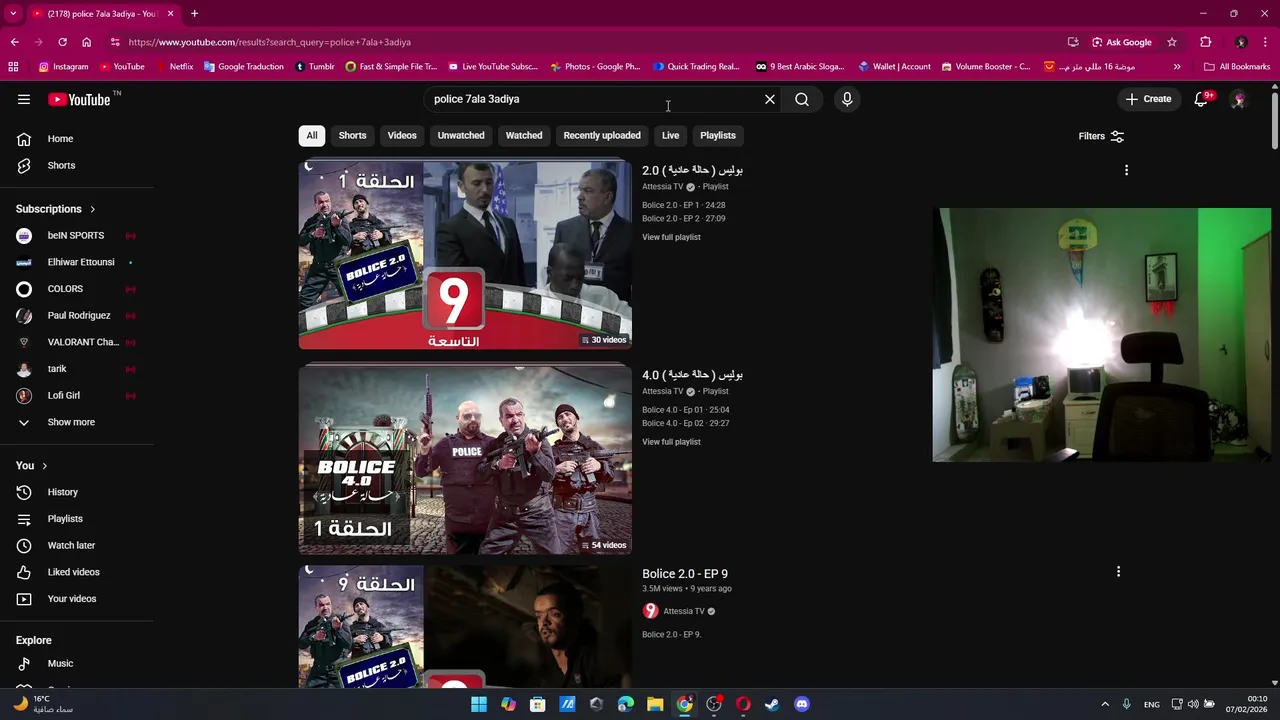Select the Watched filter chip

524,135
